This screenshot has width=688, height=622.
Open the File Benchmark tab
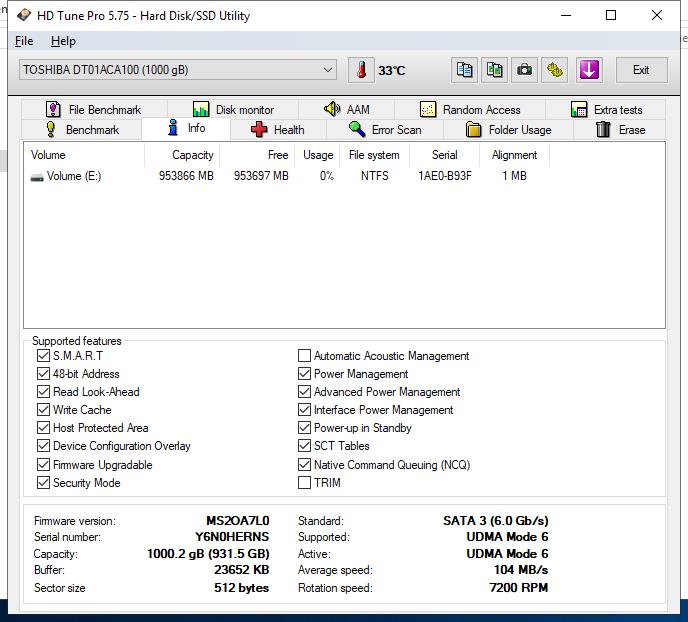pos(94,109)
